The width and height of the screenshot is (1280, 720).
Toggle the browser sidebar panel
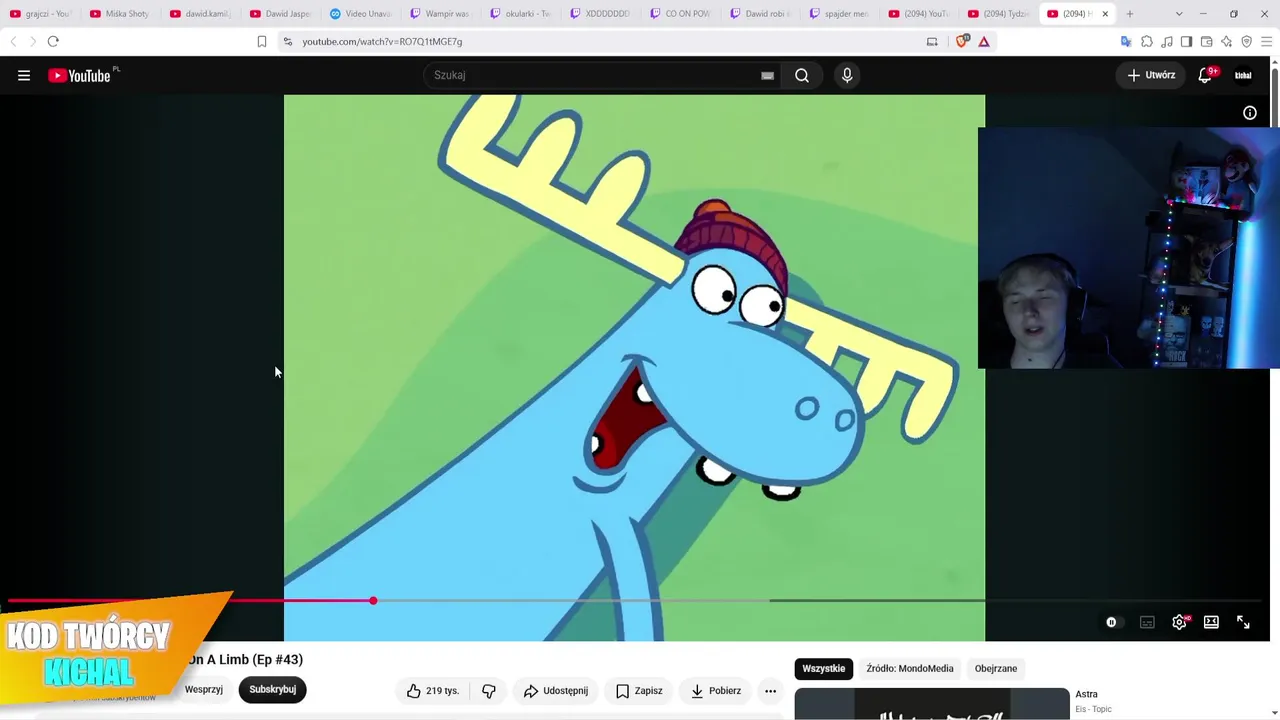[1187, 41]
